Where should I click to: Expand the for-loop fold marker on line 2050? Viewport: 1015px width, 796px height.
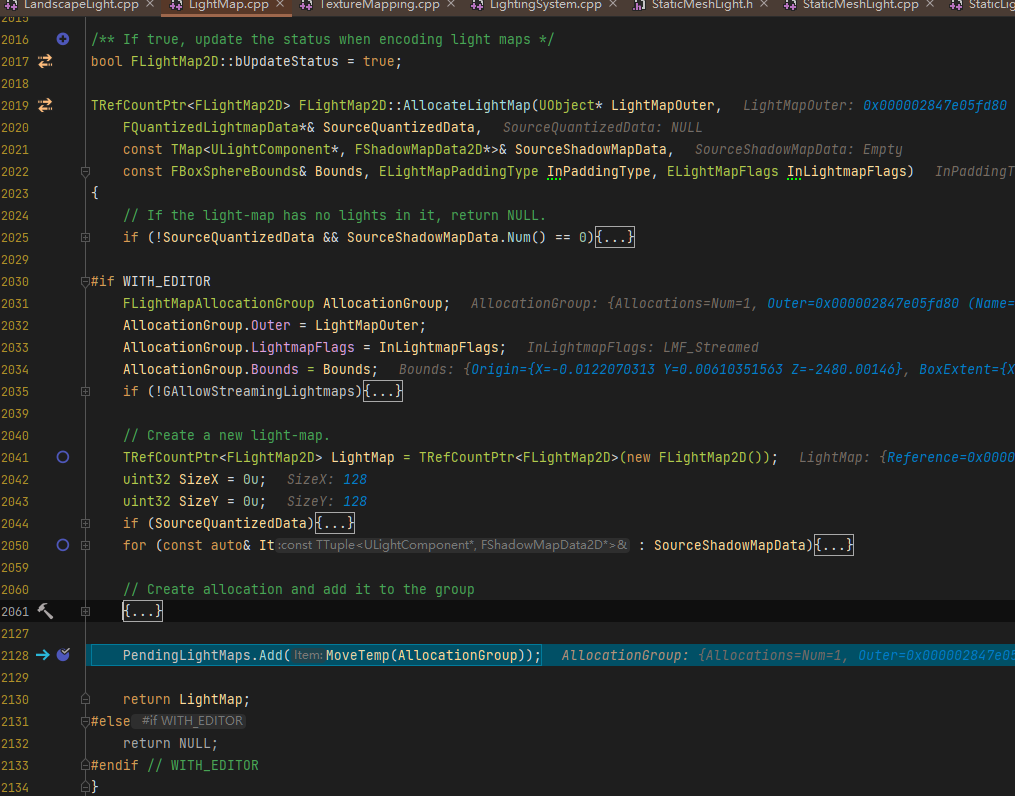pos(85,546)
